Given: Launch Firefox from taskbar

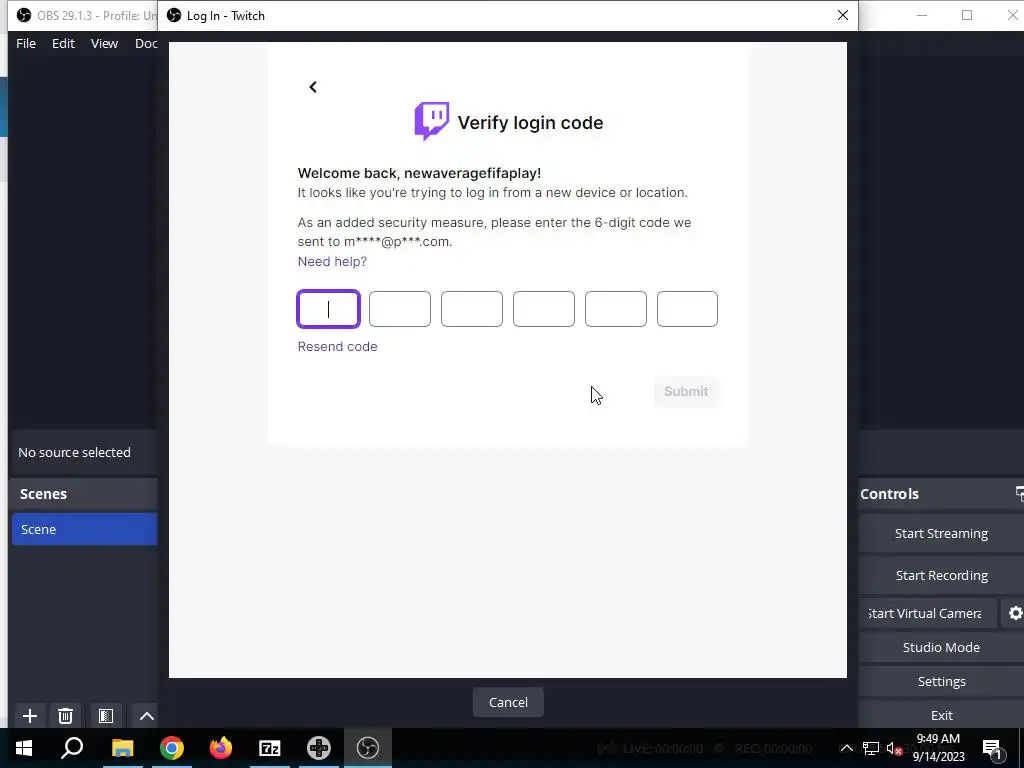Looking at the screenshot, I should [221, 748].
